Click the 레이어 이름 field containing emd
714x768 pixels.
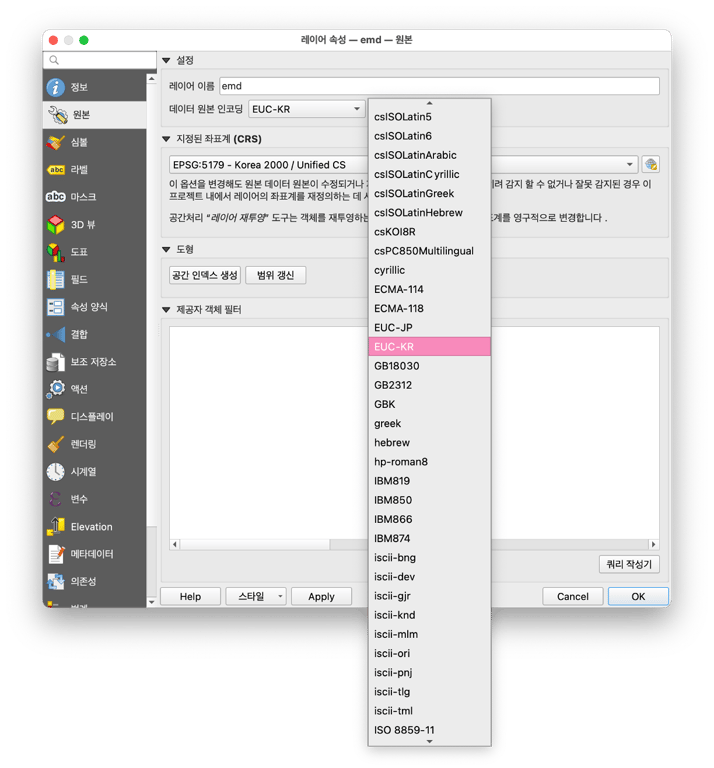[x=439, y=86]
